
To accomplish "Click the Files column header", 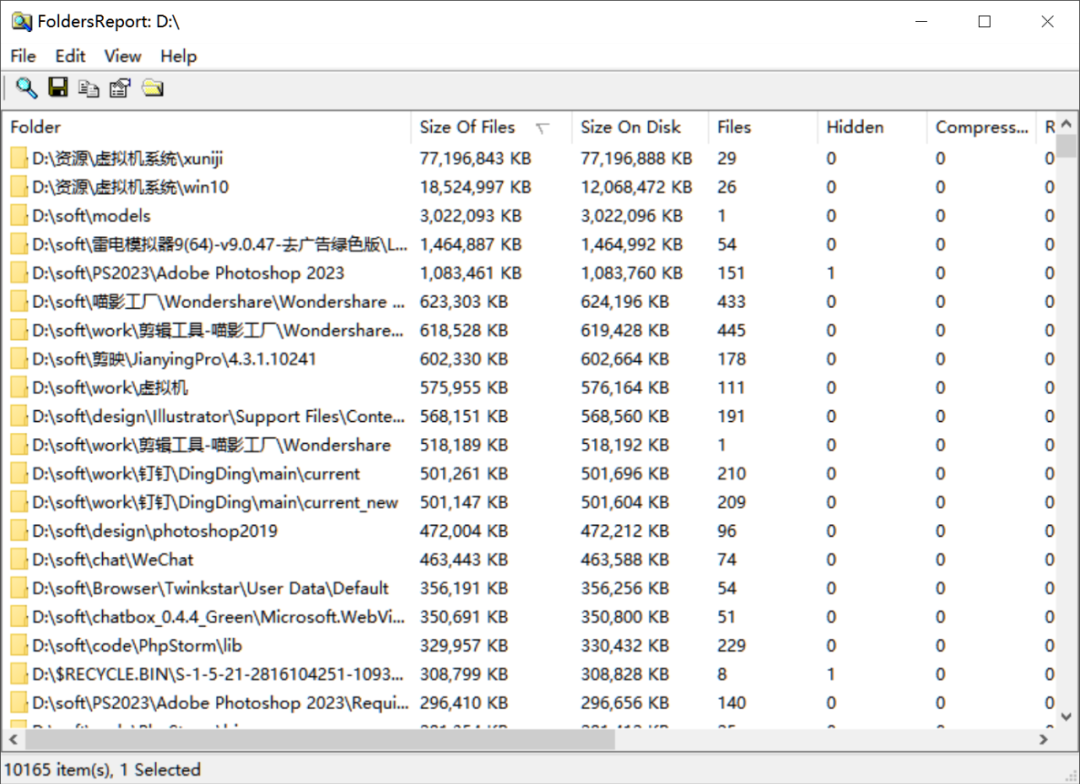I will click(734, 127).
